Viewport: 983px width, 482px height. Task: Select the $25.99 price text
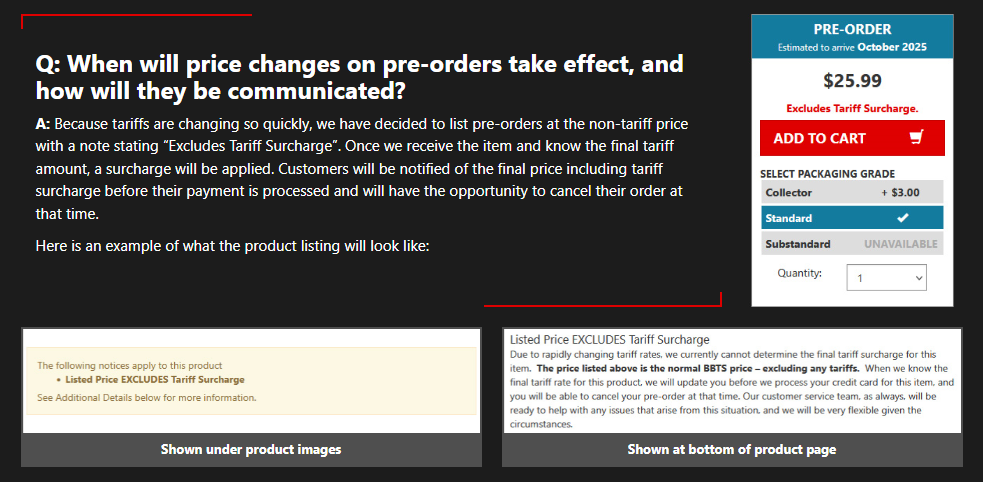point(852,80)
